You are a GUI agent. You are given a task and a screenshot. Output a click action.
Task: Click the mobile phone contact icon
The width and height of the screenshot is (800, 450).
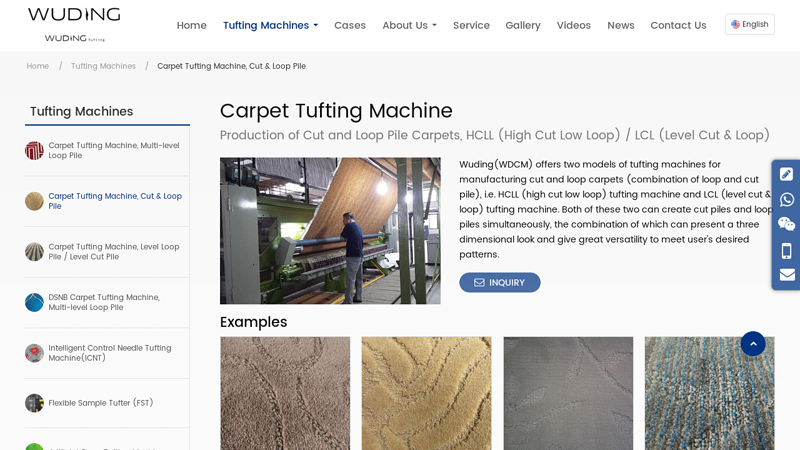coord(786,251)
